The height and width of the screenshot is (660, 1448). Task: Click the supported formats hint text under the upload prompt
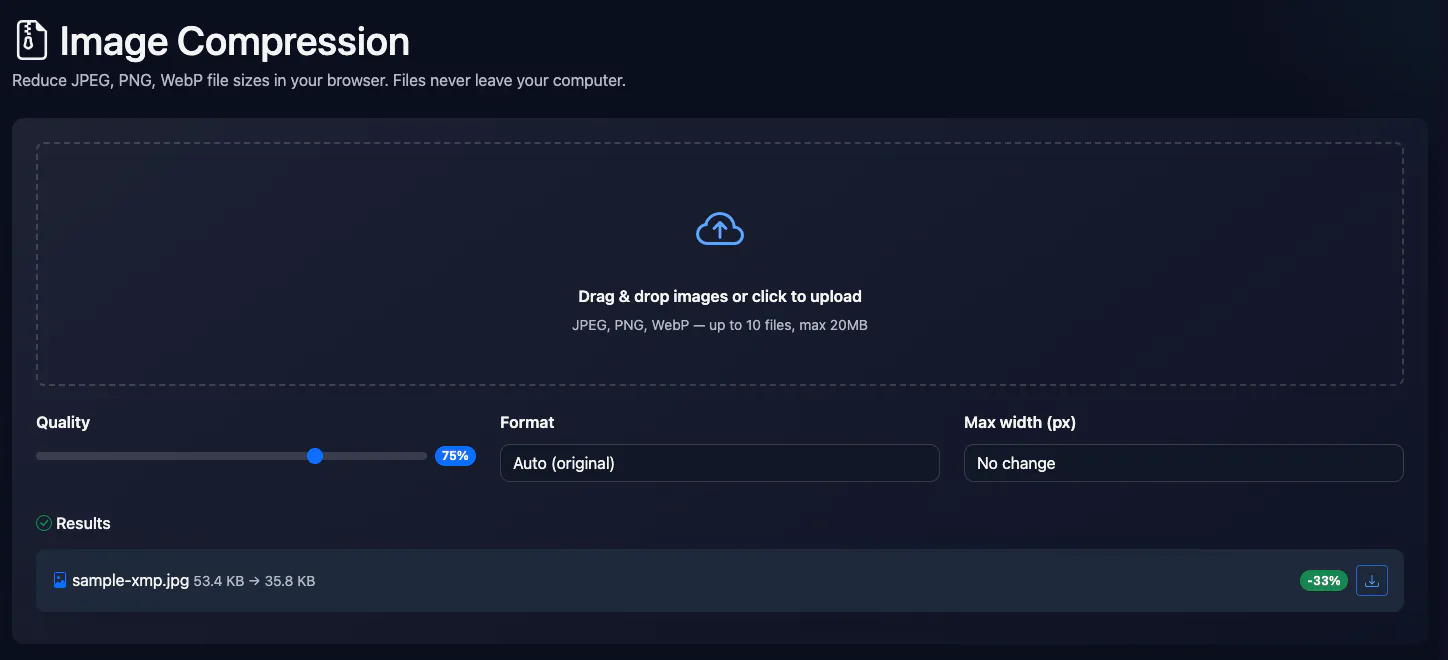coord(720,325)
